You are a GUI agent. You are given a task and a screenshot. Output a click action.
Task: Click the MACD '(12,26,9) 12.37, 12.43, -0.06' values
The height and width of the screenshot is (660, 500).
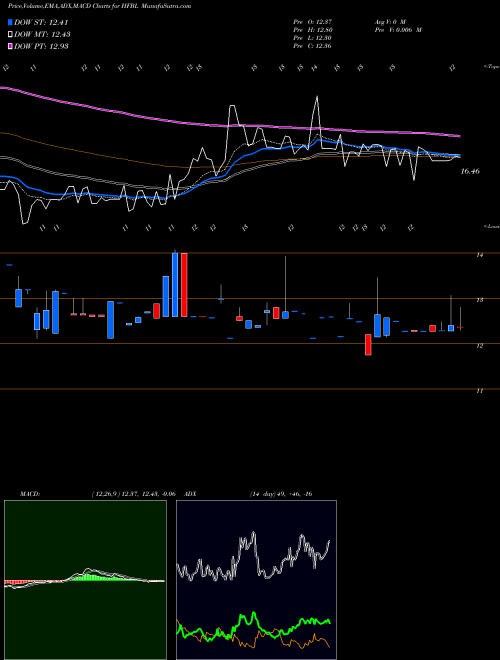pyautogui.click(x=133, y=494)
